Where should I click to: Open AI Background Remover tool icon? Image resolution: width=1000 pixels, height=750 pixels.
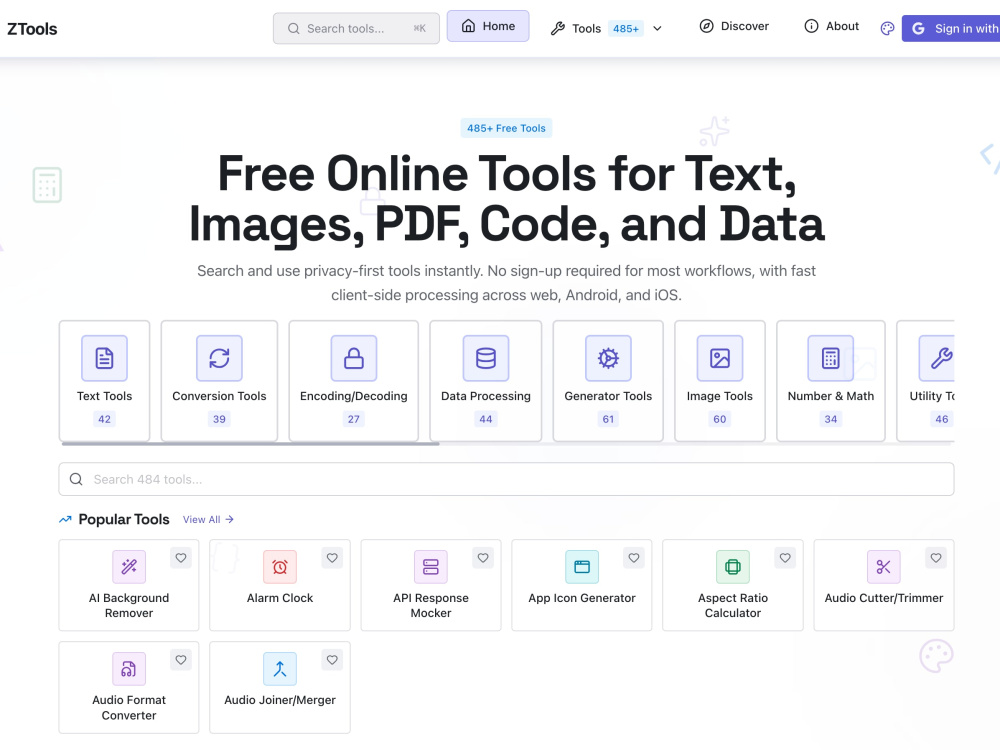(x=129, y=566)
